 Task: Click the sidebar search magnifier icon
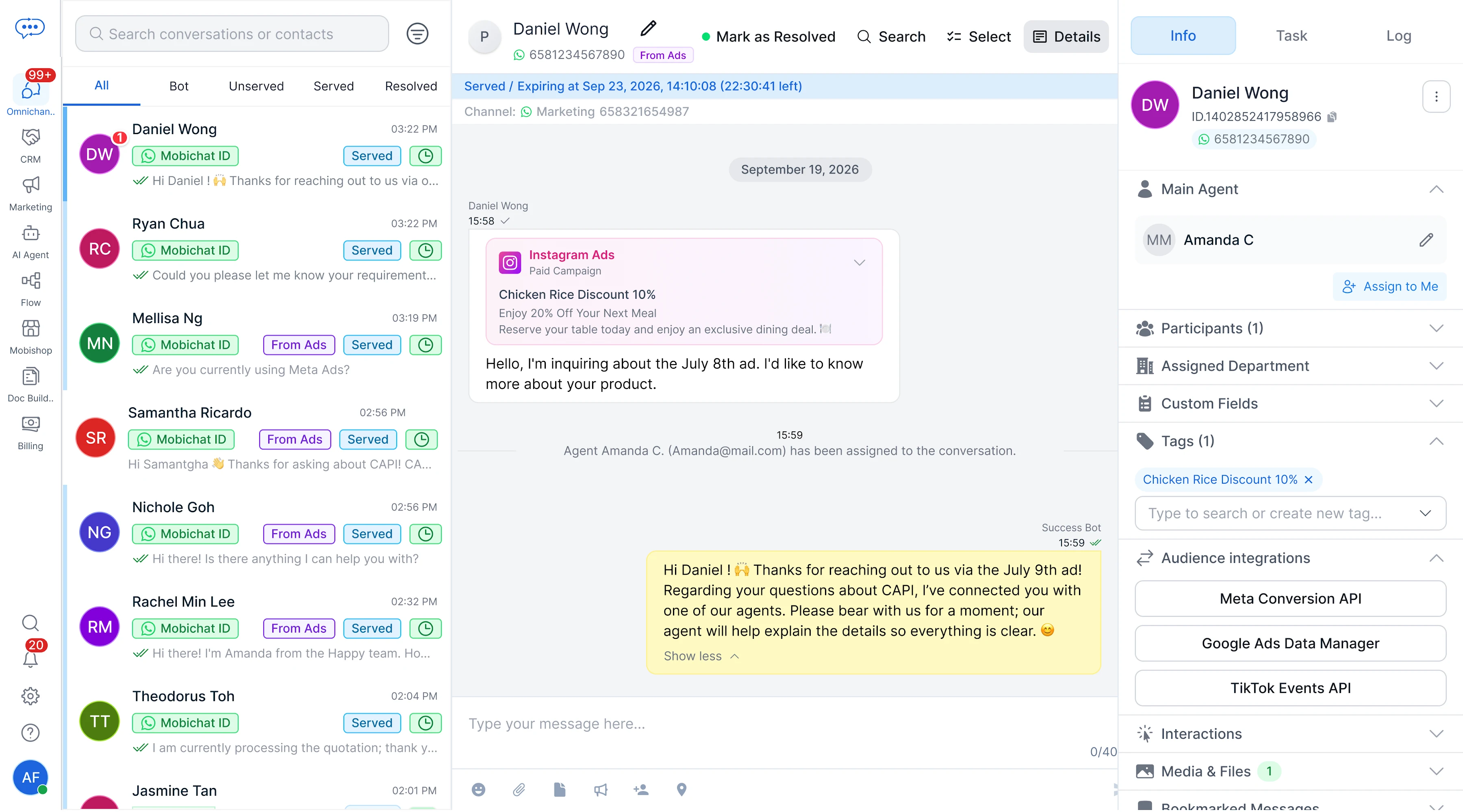pyautogui.click(x=30, y=623)
